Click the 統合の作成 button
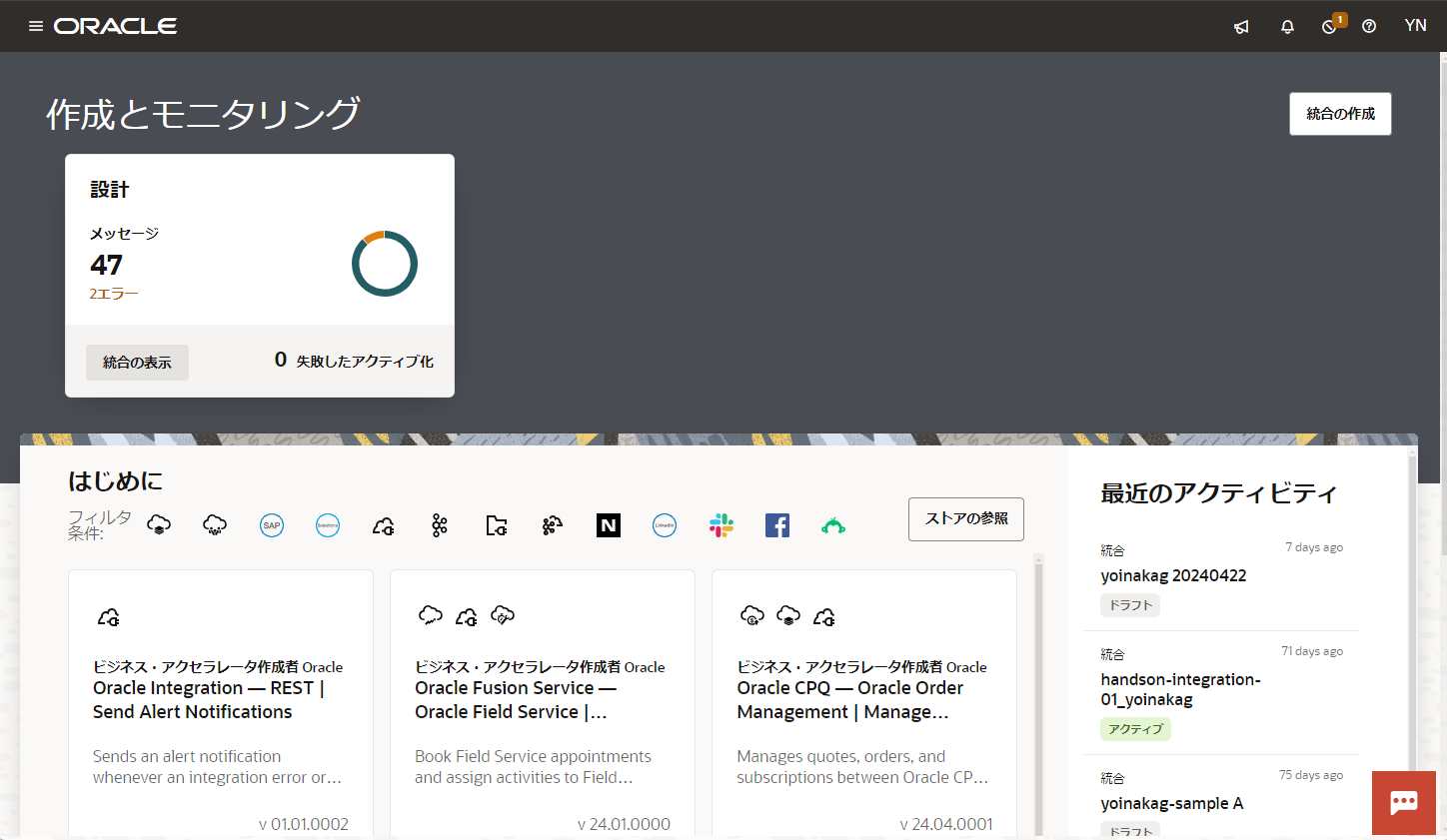The height and width of the screenshot is (840, 1447). (1340, 114)
